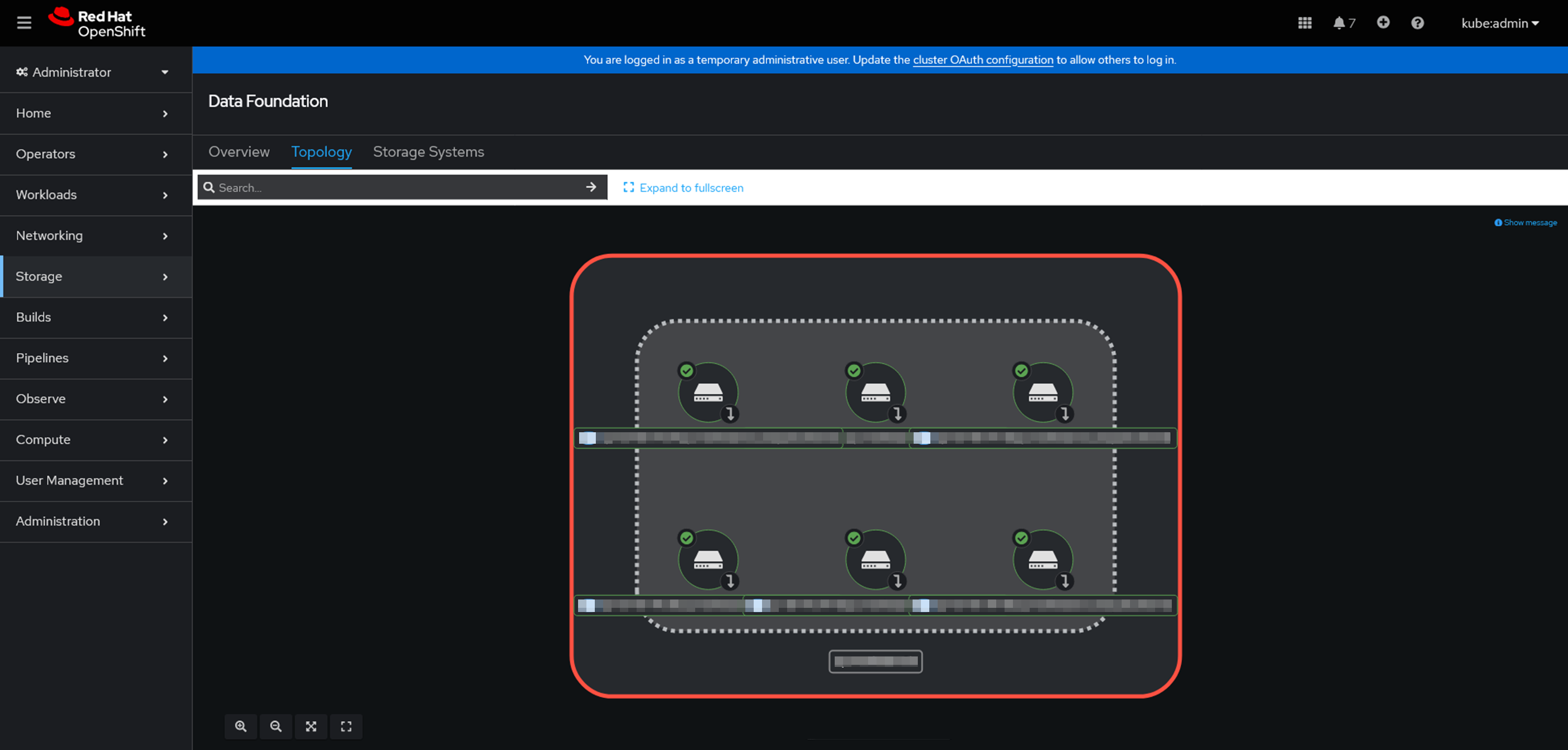The width and height of the screenshot is (1568, 750).
Task: Switch to the Overview tab
Action: tap(239, 152)
